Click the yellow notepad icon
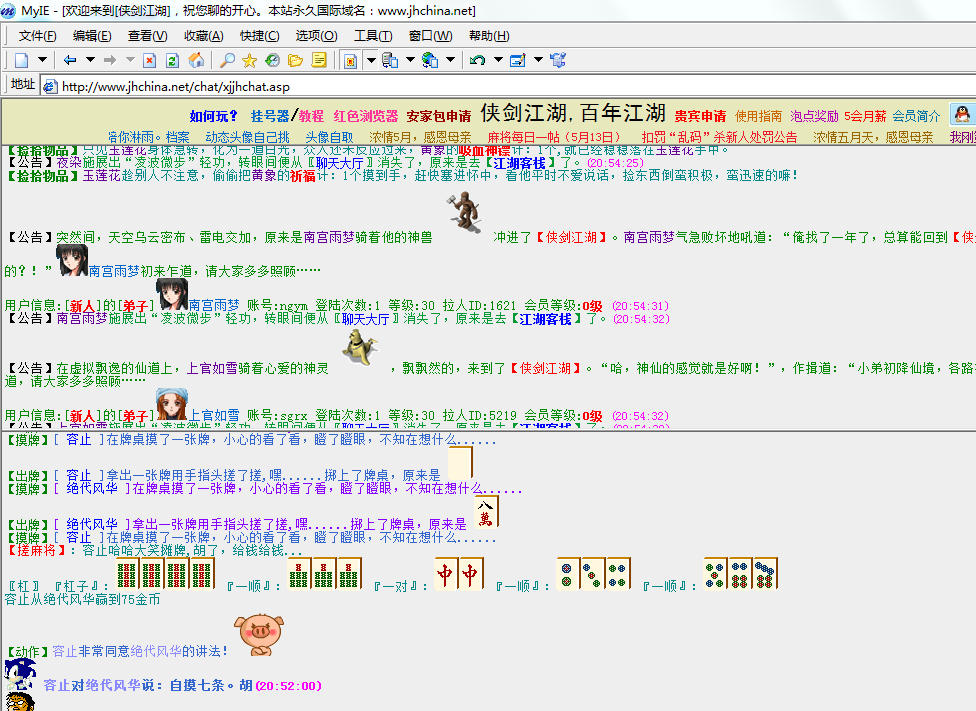The height and width of the screenshot is (711, 976). [319, 60]
